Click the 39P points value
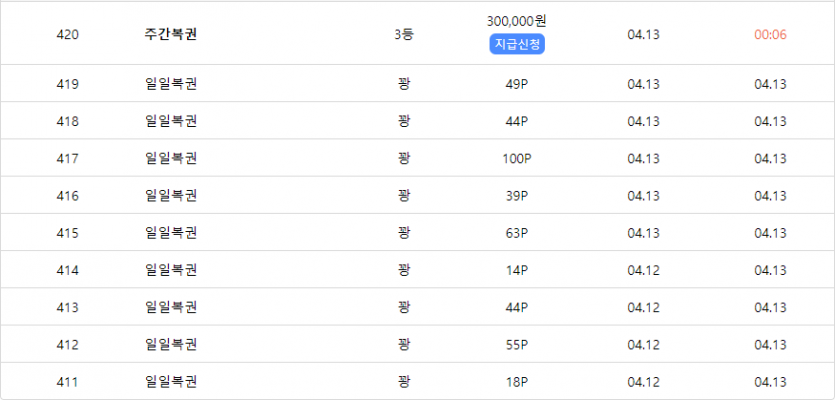 [x=517, y=196]
